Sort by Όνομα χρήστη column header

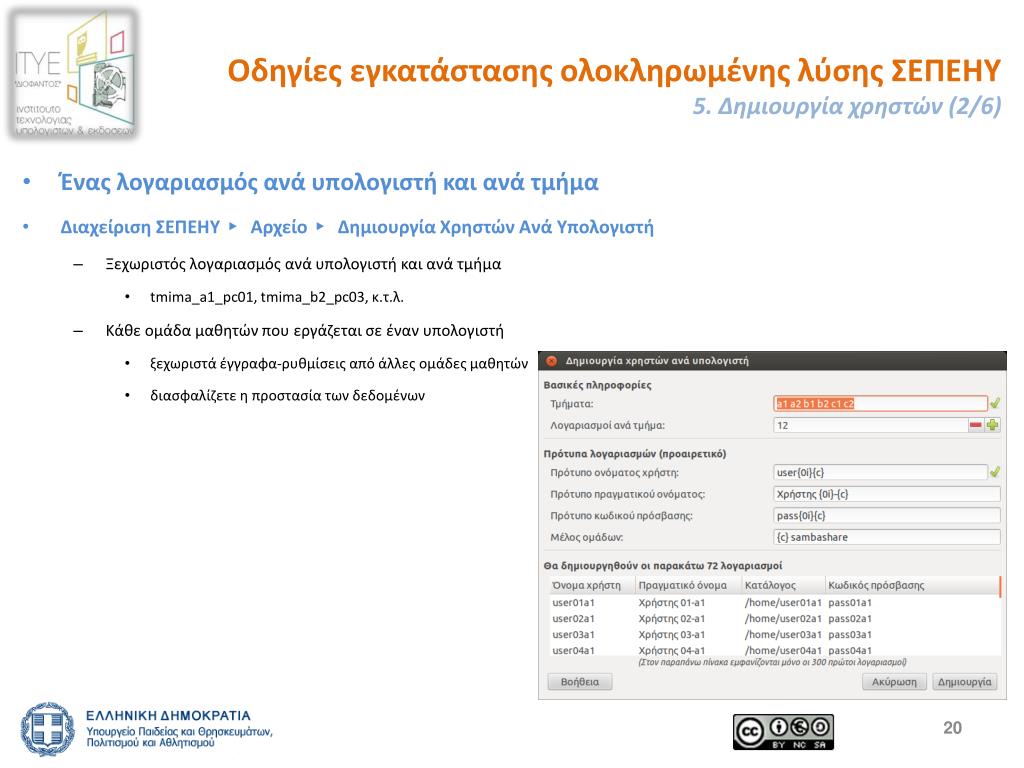click(x=590, y=585)
